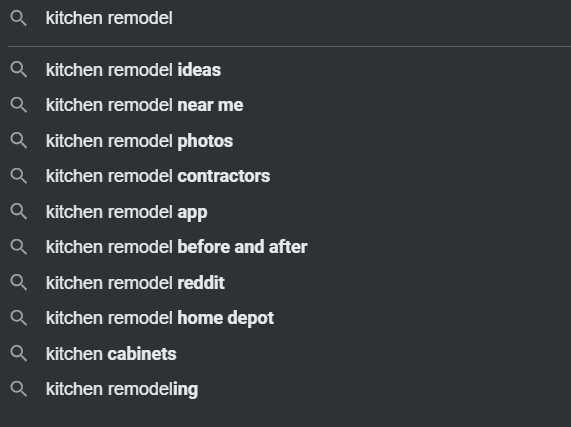Choose the 'kitchen cabinets' suggestion
Screen dimensions: 571x427
pos(286,353)
